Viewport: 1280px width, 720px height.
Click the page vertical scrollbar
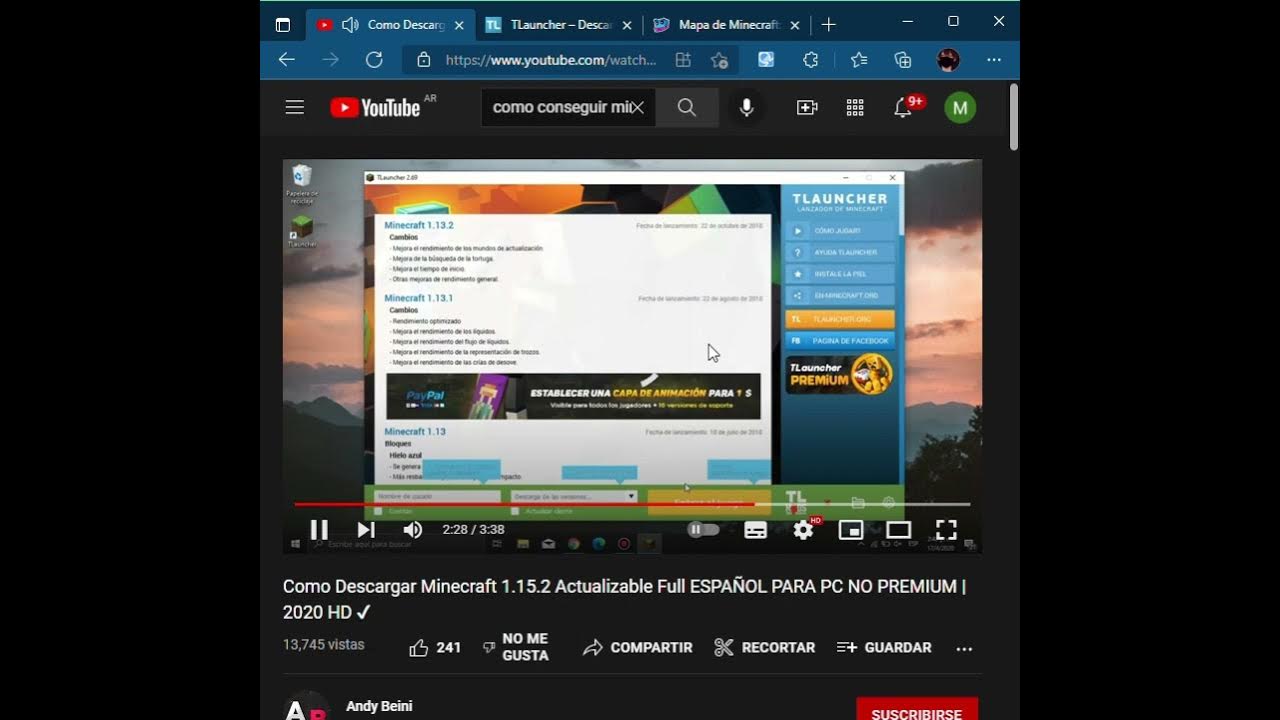click(1014, 118)
